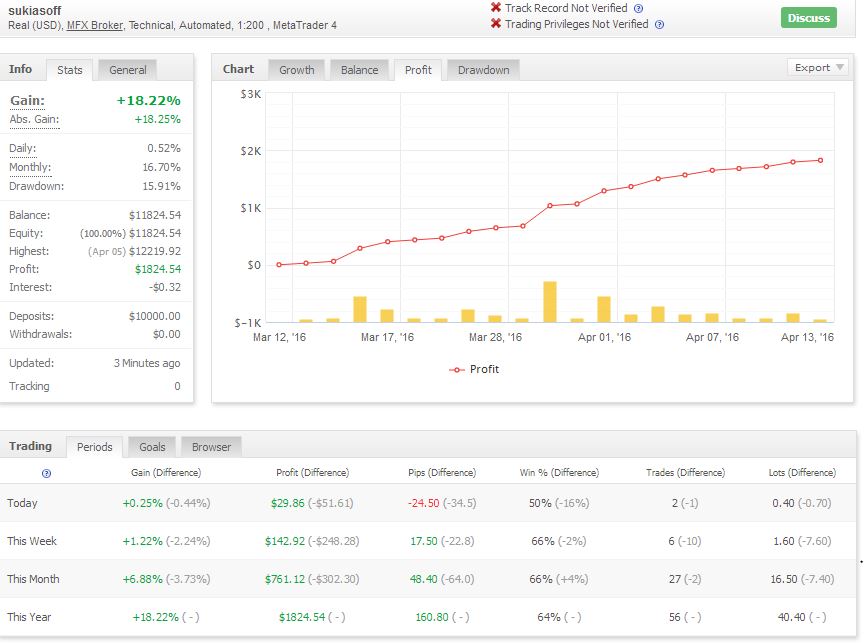
Task: Click the Abs. Gain label
Action: (34, 120)
